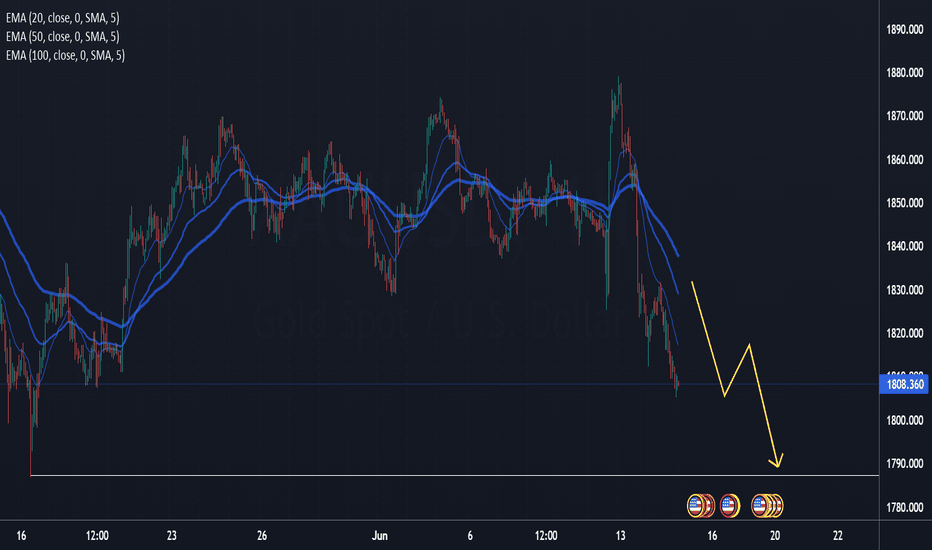Click the 1830.000 price axis label
The image size is (932, 550).
pos(905,290)
